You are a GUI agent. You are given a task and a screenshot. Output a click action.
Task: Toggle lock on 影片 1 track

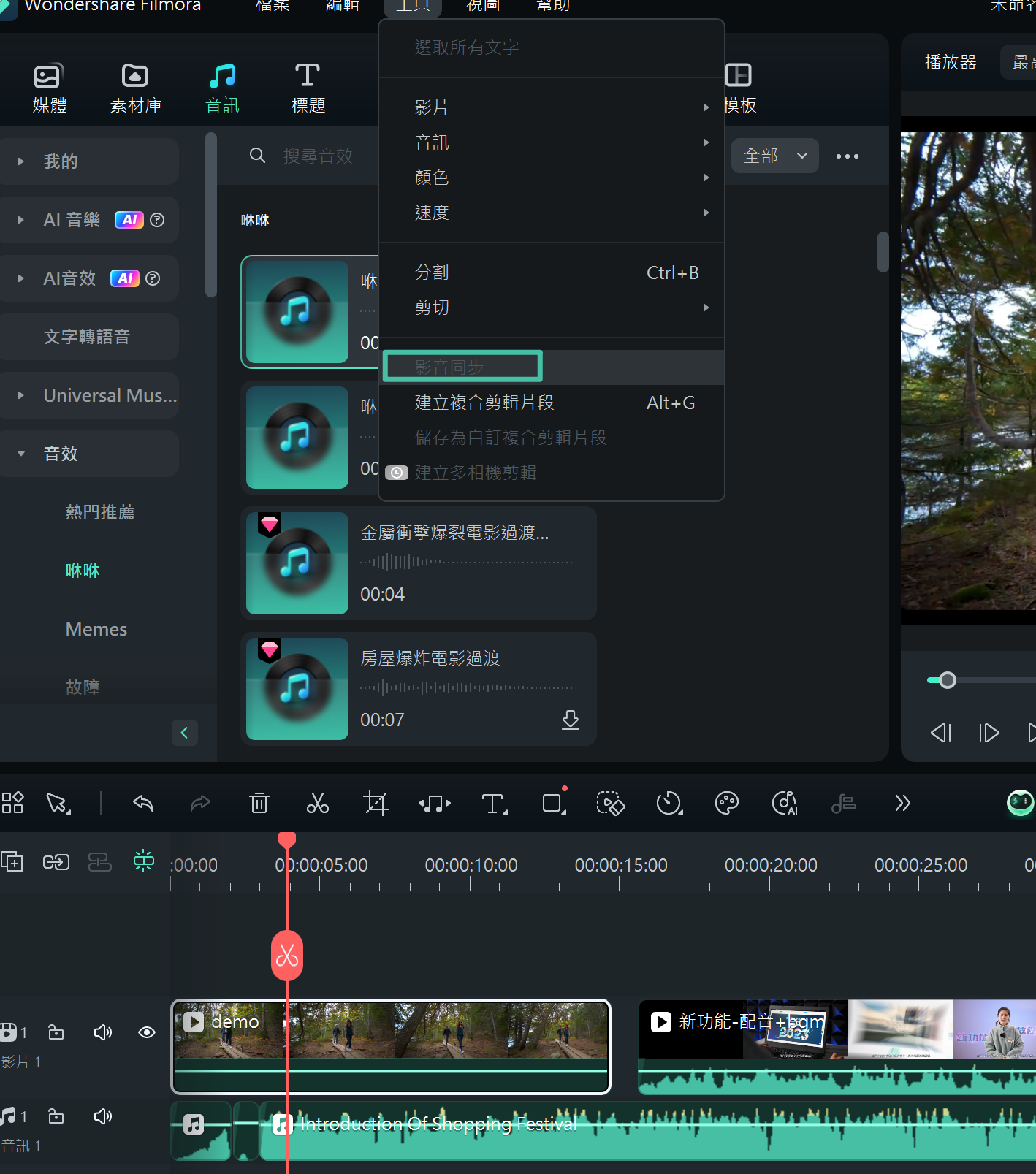[56, 1032]
